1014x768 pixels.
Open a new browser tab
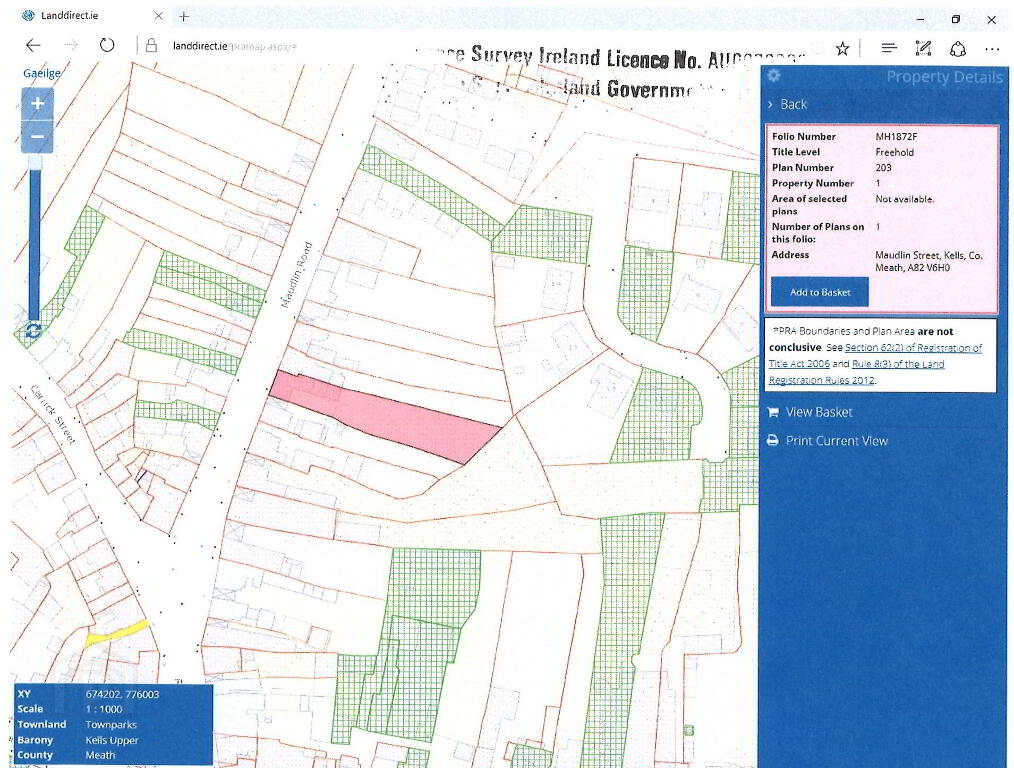(x=184, y=16)
